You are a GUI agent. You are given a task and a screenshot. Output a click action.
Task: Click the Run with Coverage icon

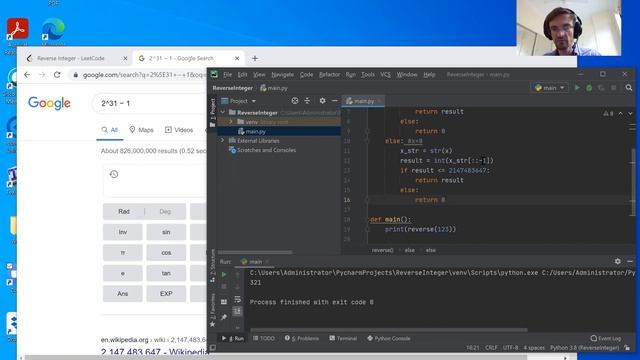(x=601, y=88)
